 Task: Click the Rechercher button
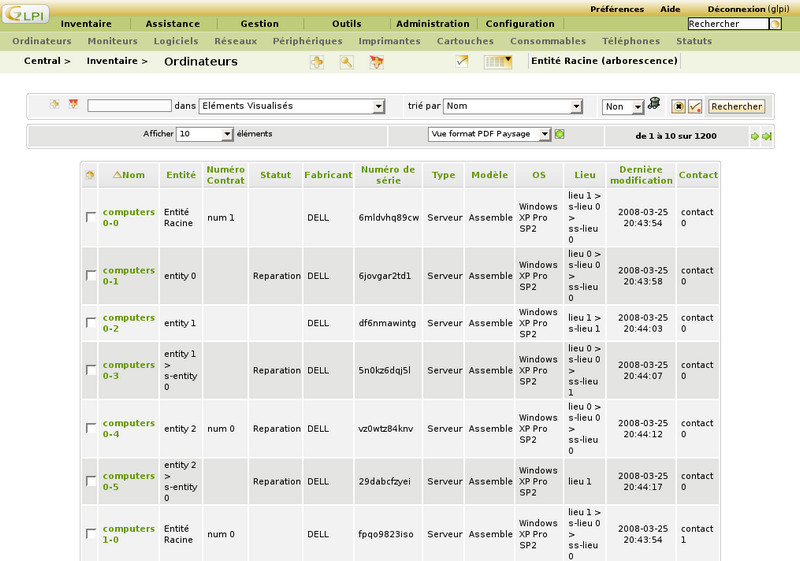coord(736,107)
